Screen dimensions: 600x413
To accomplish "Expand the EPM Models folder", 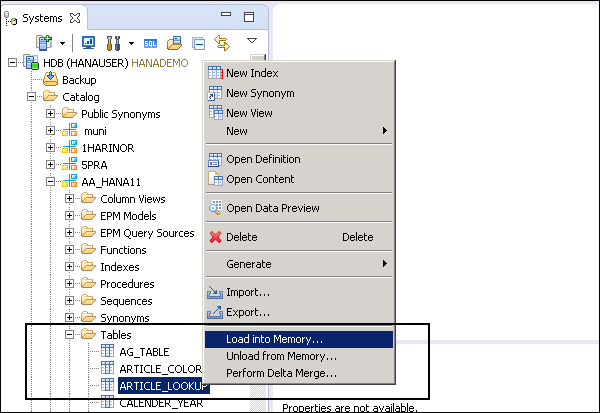I will click(x=69, y=215).
